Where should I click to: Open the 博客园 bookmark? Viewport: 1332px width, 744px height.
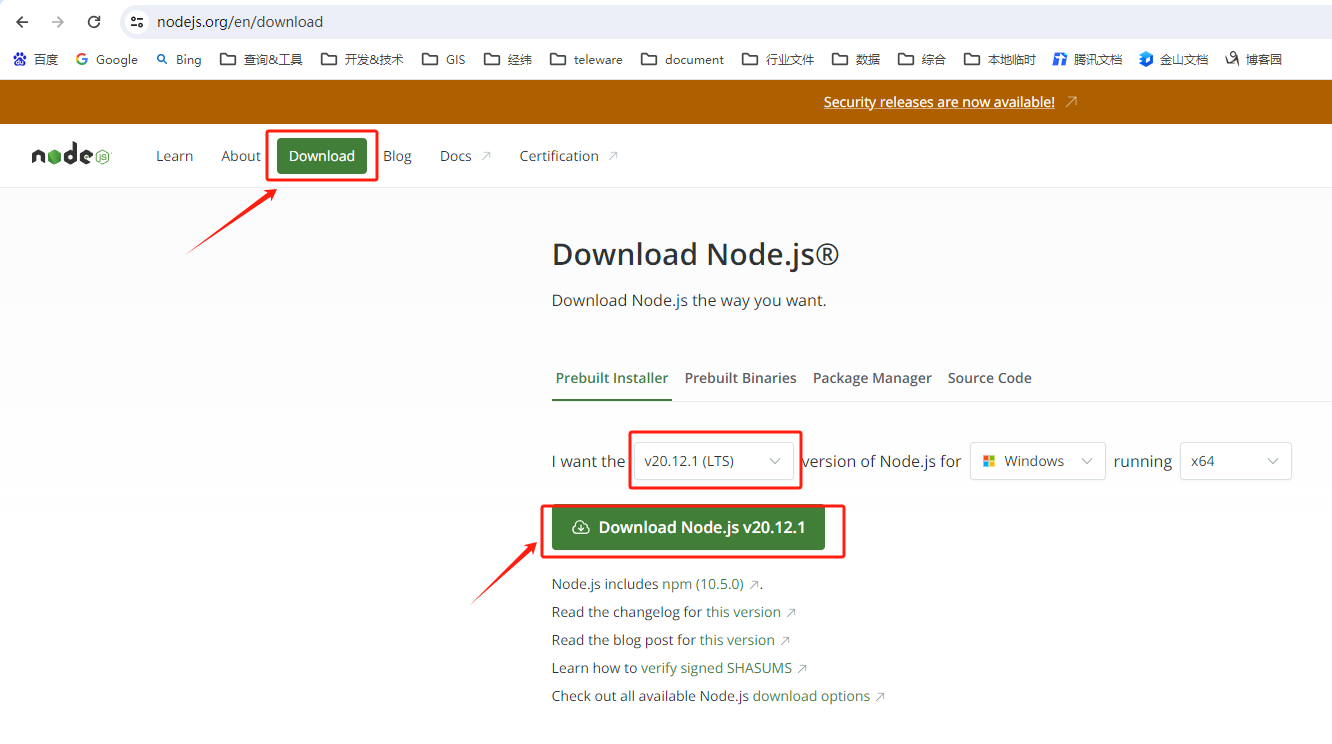point(1253,59)
